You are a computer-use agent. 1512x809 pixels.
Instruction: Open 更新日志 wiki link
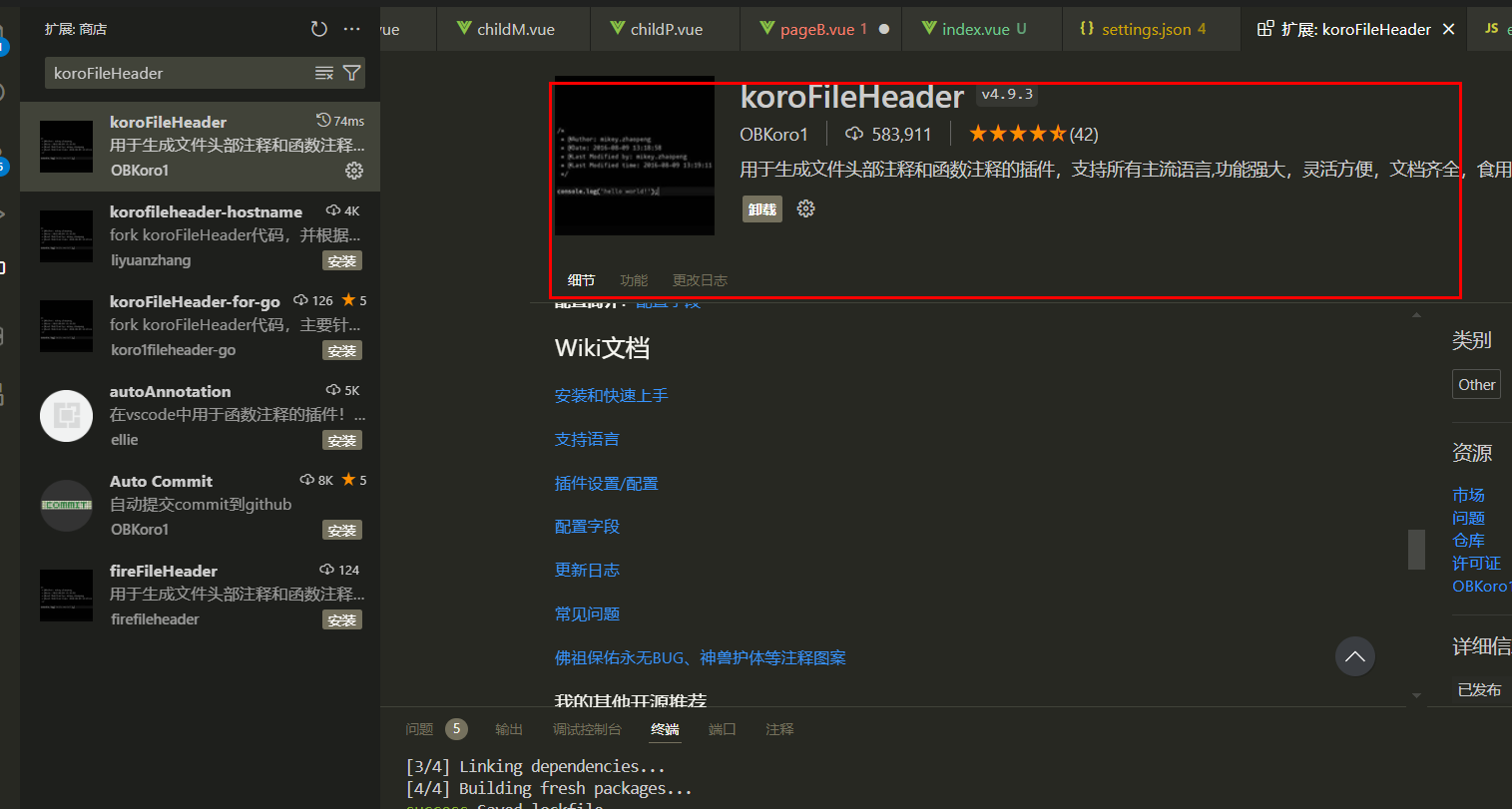[587, 571]
